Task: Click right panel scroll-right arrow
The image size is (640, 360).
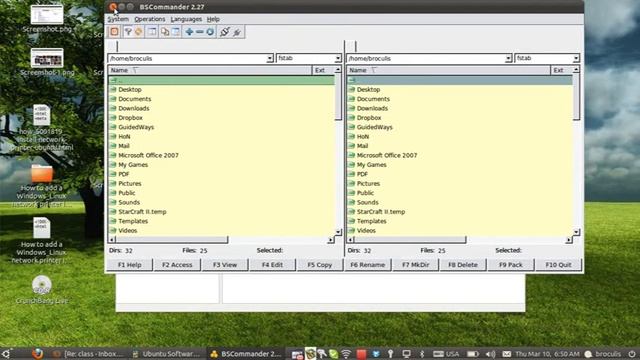Action: [x=569, y=240]
